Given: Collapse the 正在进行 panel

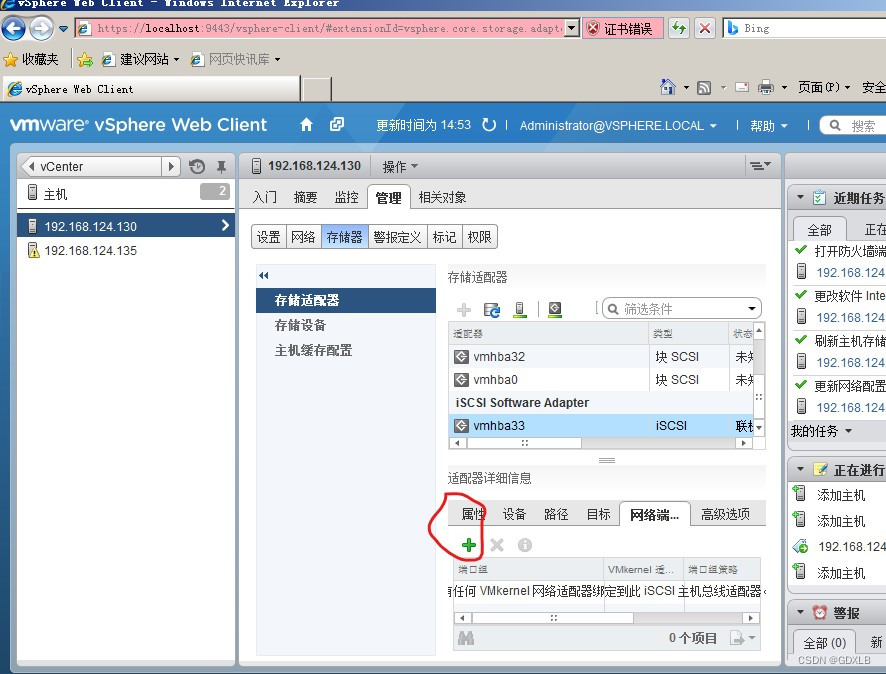Looking at the screenshot, I should click(x=800, y=469).
